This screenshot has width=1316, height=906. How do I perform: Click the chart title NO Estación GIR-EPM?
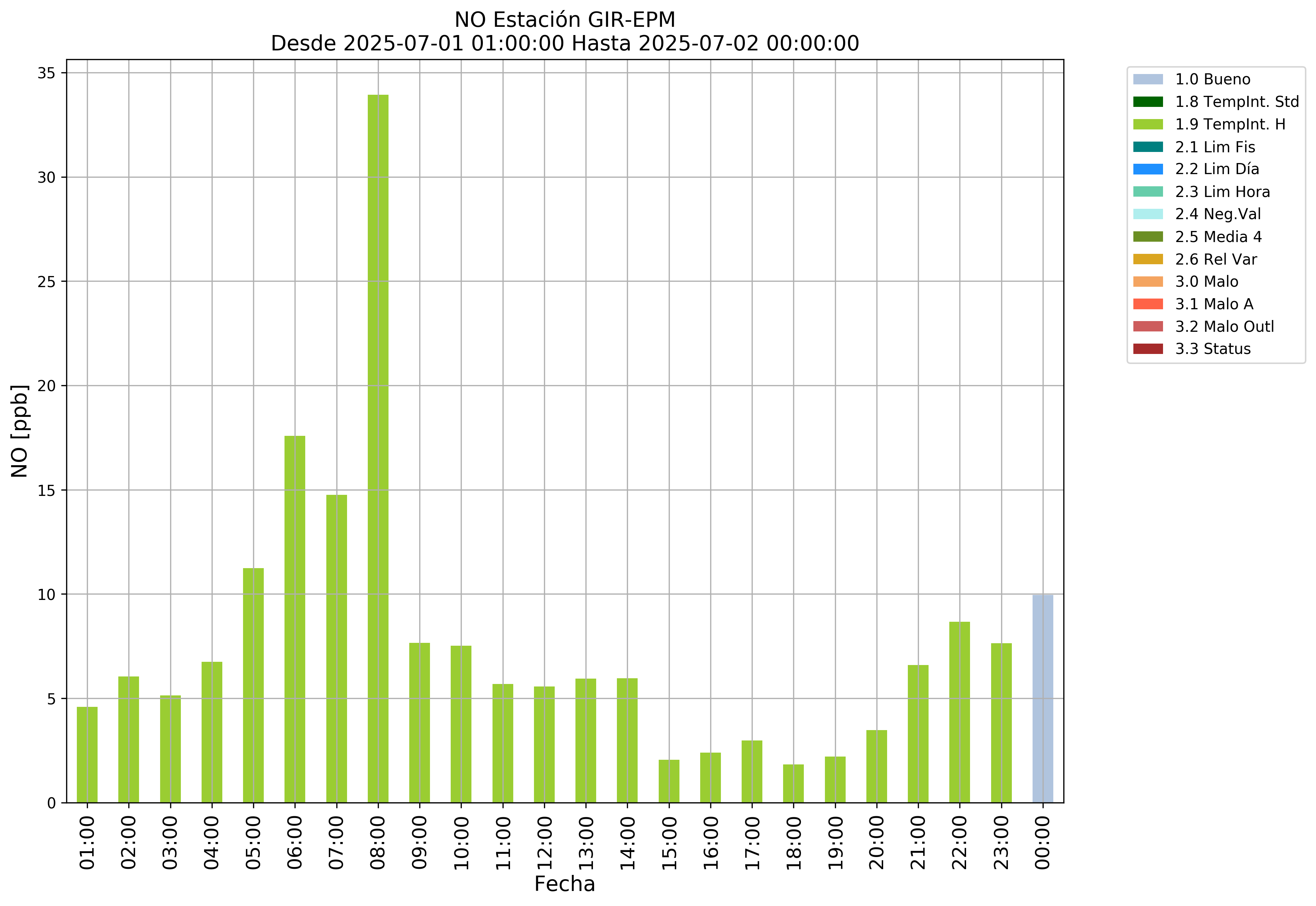tap(565, 20)
